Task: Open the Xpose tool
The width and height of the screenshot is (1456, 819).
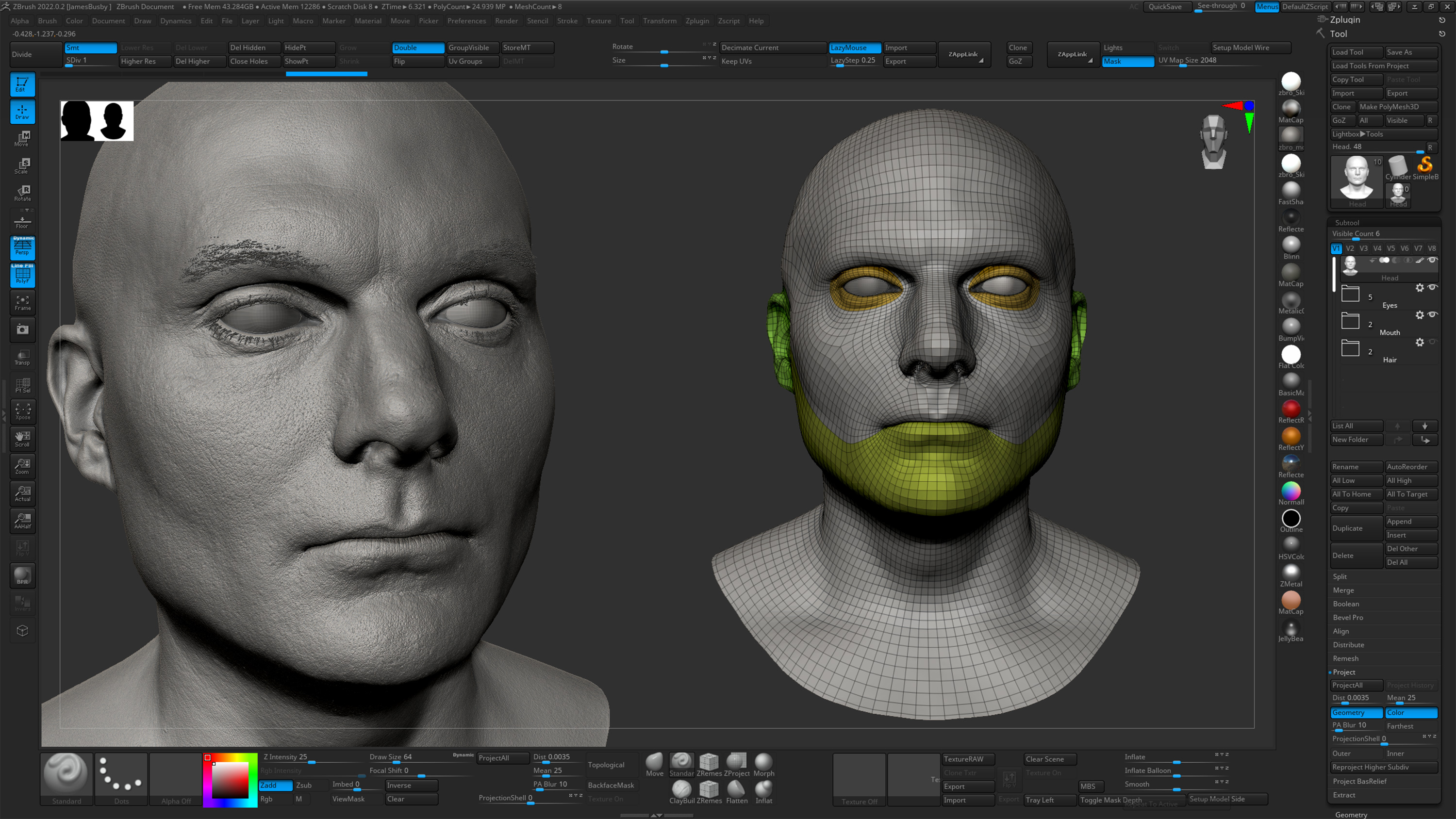Action: (x=22, y=411)
